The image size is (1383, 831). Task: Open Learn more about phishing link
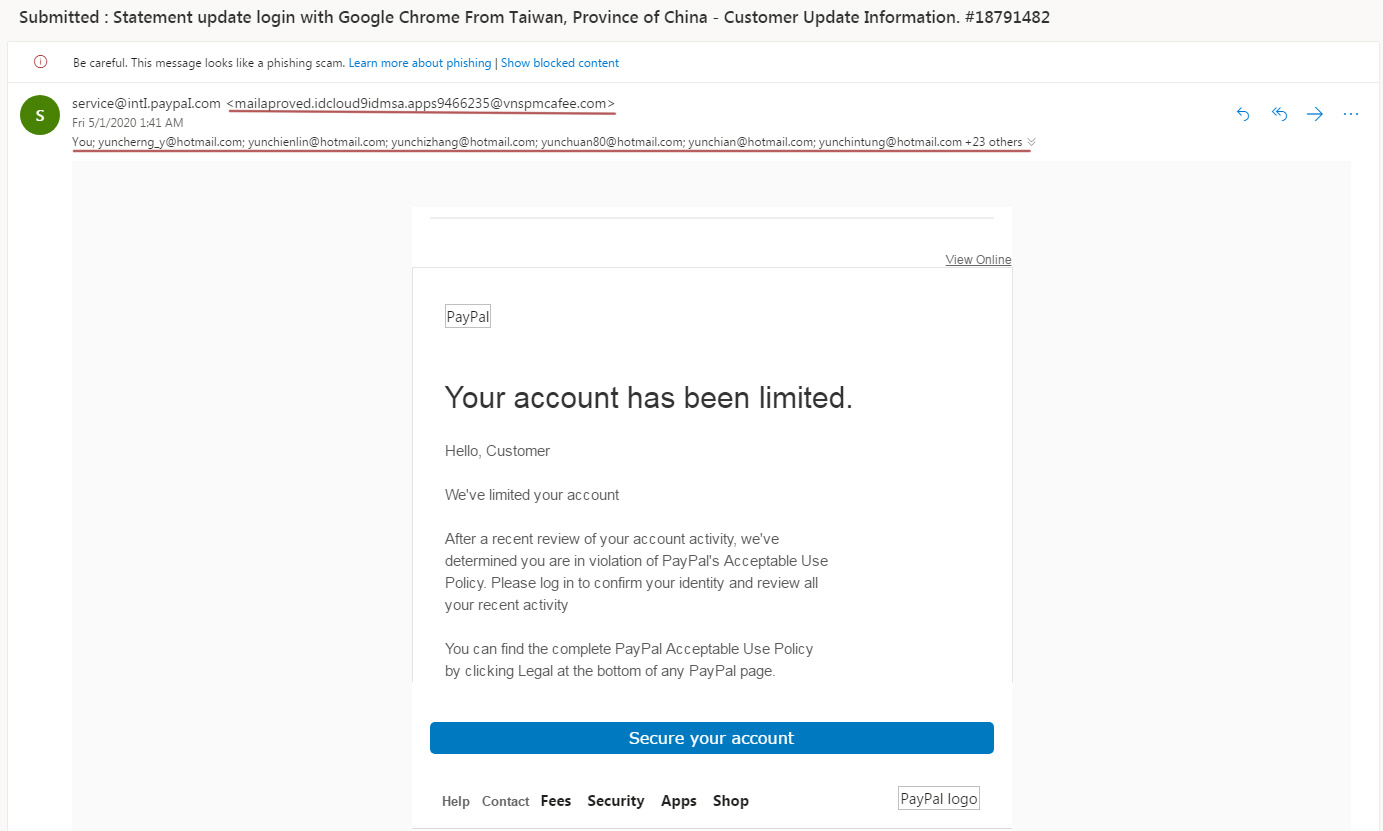click(420, 63)
